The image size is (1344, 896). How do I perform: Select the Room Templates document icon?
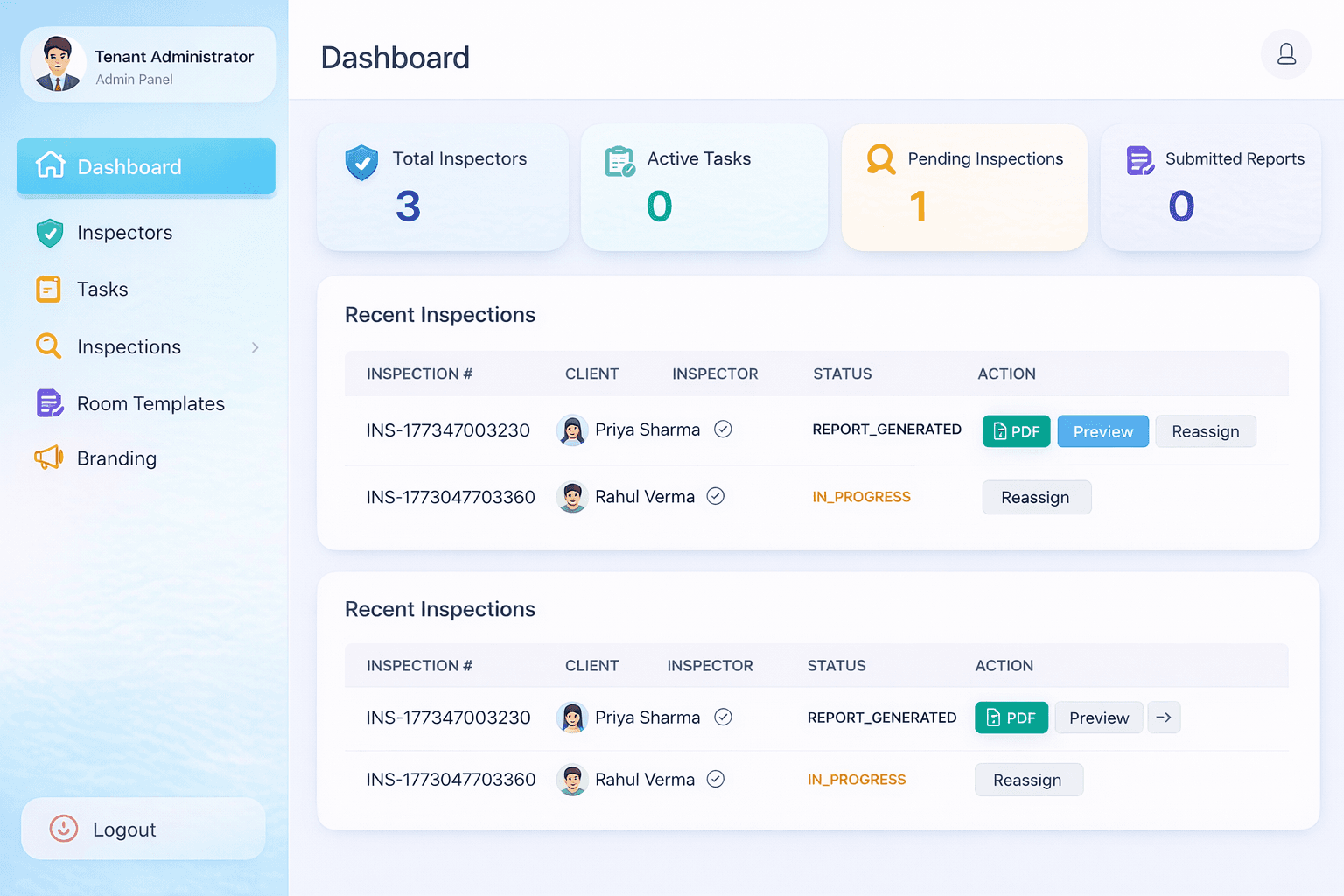pyautogui.click(x=48, y=403)
